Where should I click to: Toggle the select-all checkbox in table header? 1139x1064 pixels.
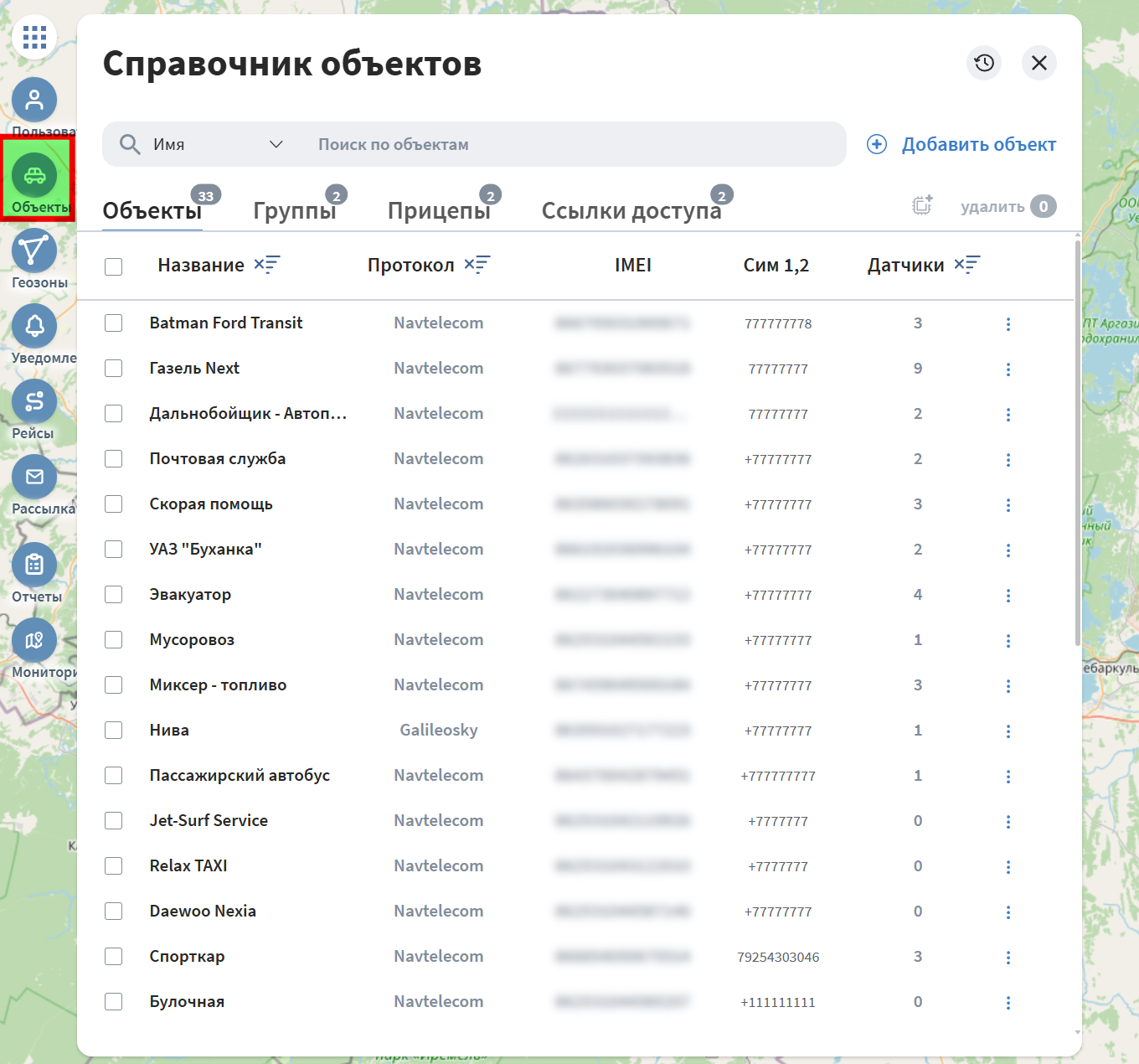click(114, 266)
